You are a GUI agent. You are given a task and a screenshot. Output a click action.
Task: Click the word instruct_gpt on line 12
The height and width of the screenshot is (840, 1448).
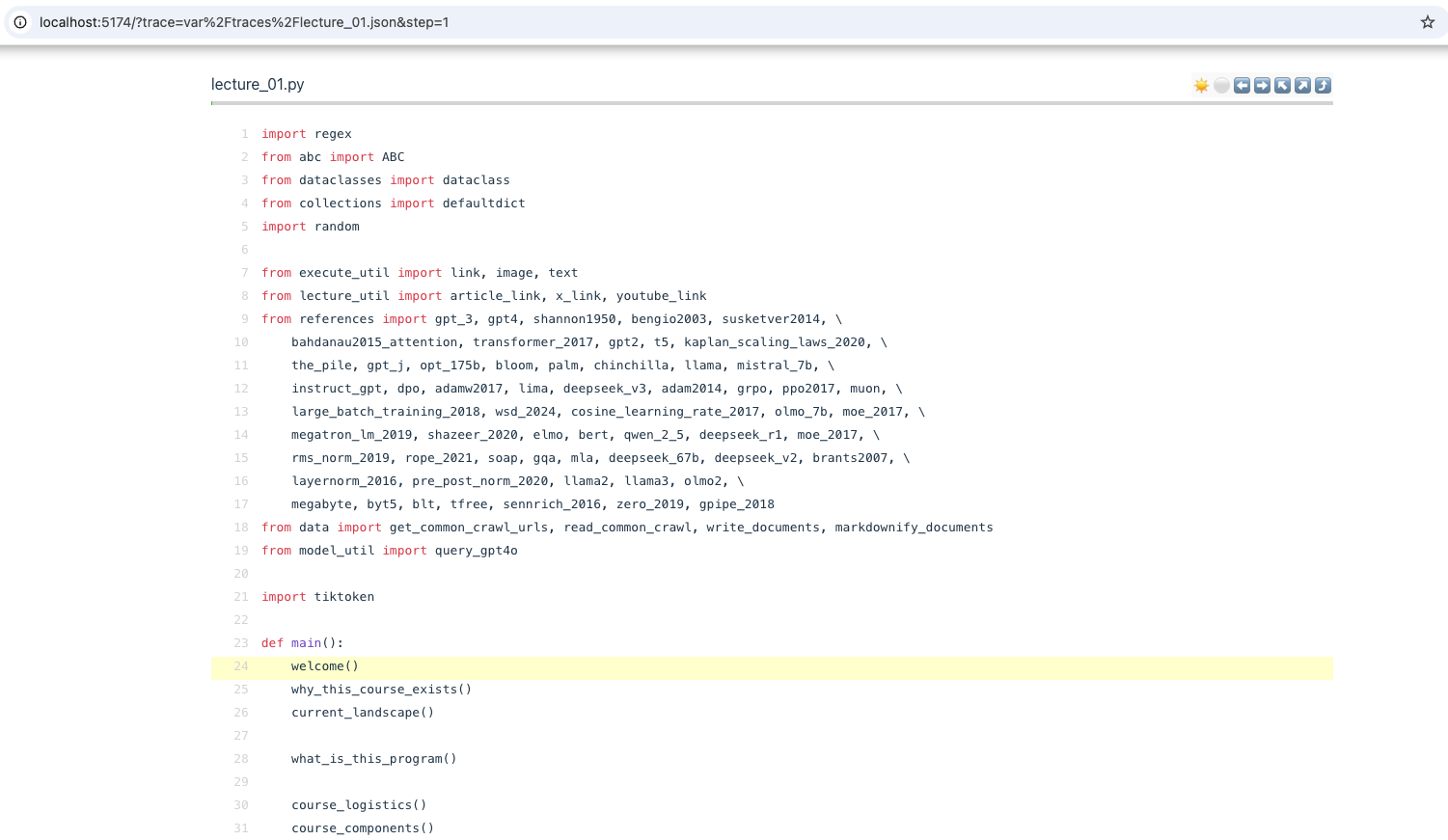(337, 389)
